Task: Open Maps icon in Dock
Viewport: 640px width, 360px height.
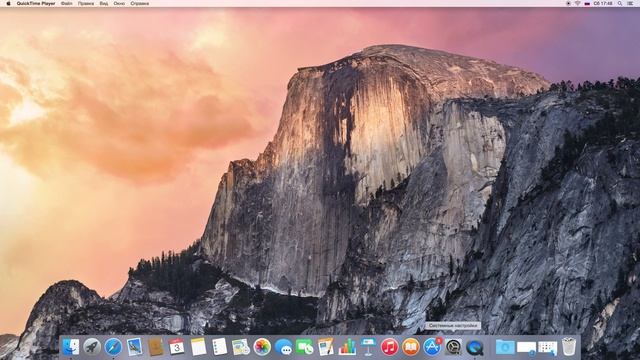Action: coord(241,347)
